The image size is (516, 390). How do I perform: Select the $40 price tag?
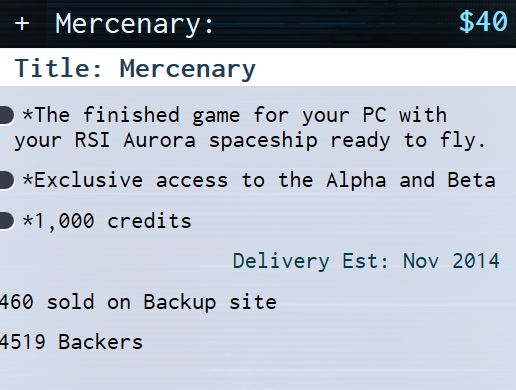coord(483,22)
